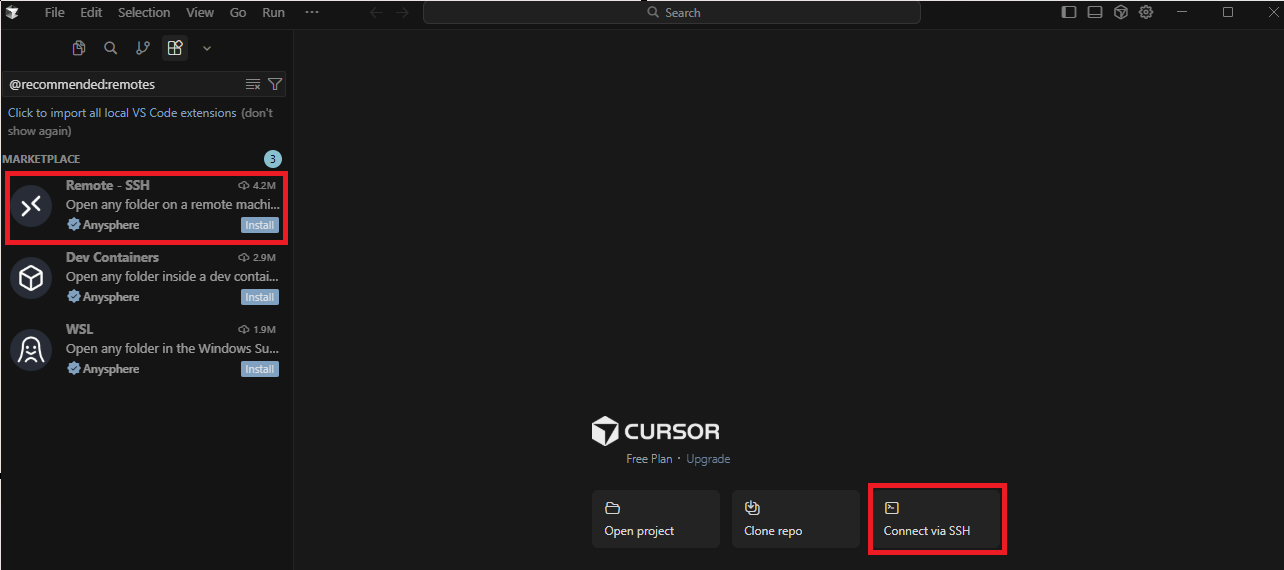This screenshot has height=570, width=1284.
Task: Click the don't show again link
Action: (x=140, y=122)
